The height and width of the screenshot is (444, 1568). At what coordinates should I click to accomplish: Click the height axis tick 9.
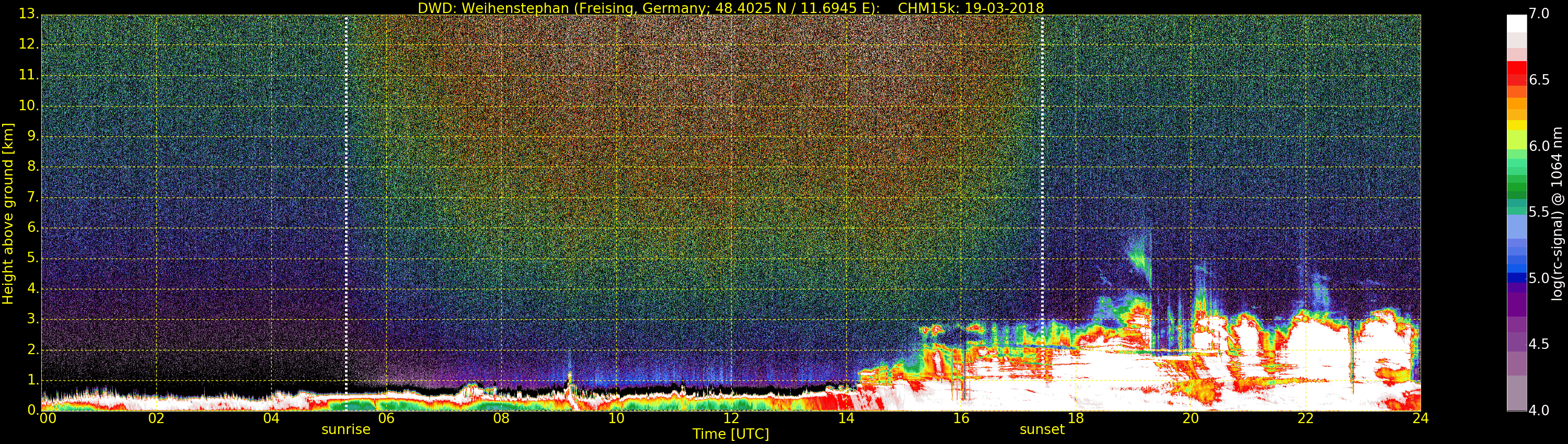click(32, 136)
